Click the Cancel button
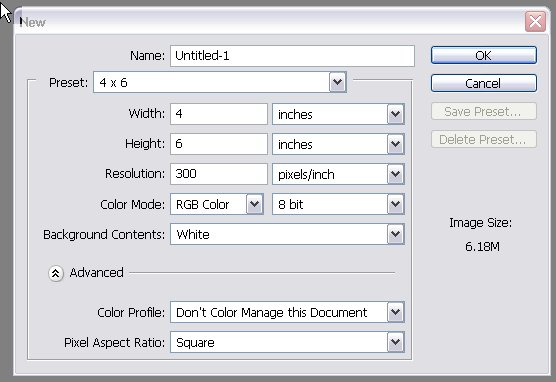Image resolution: width=556 pixels, height=382 pixels. pos(484,83)
